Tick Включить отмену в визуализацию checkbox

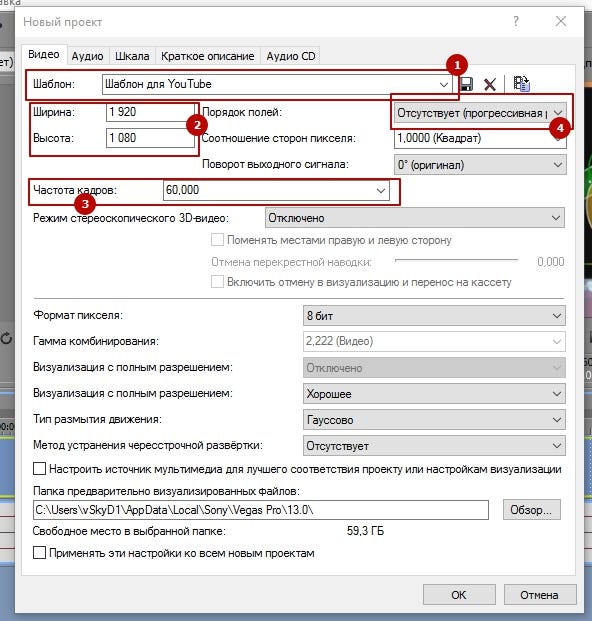pyautogui.click(x=217, y=282)
